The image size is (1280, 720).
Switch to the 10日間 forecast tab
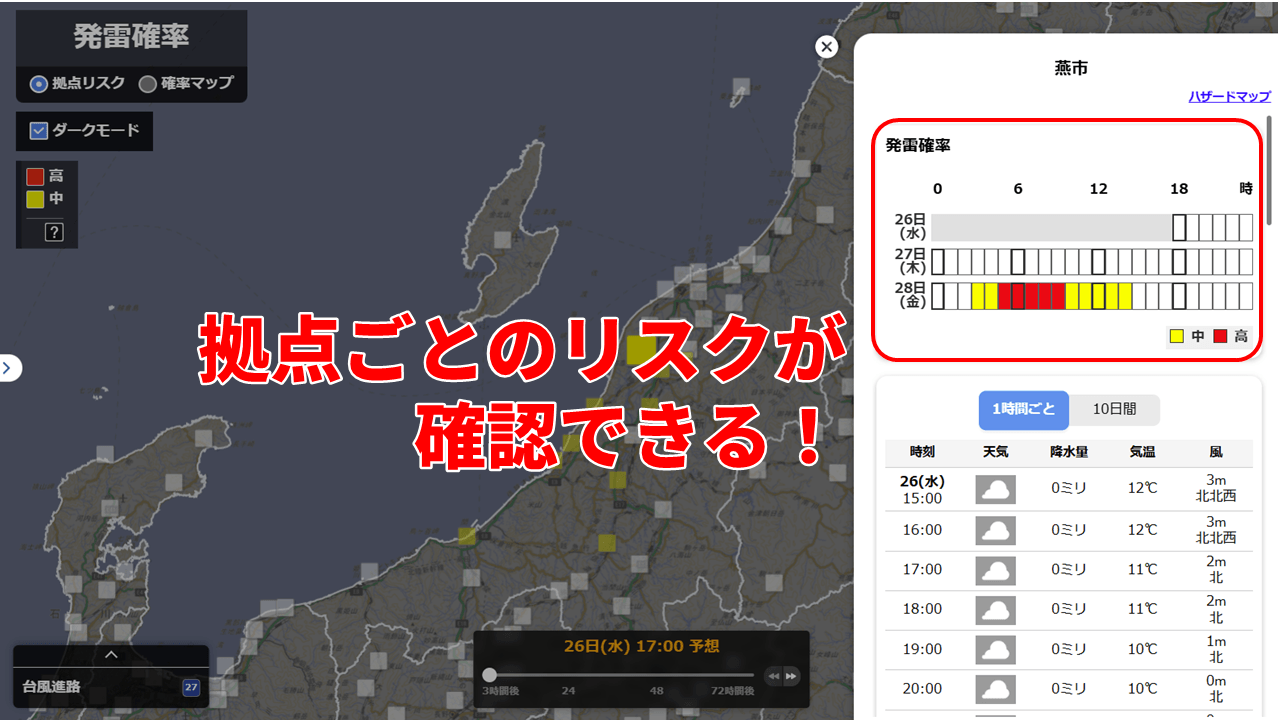click(x=1114, y=409)
